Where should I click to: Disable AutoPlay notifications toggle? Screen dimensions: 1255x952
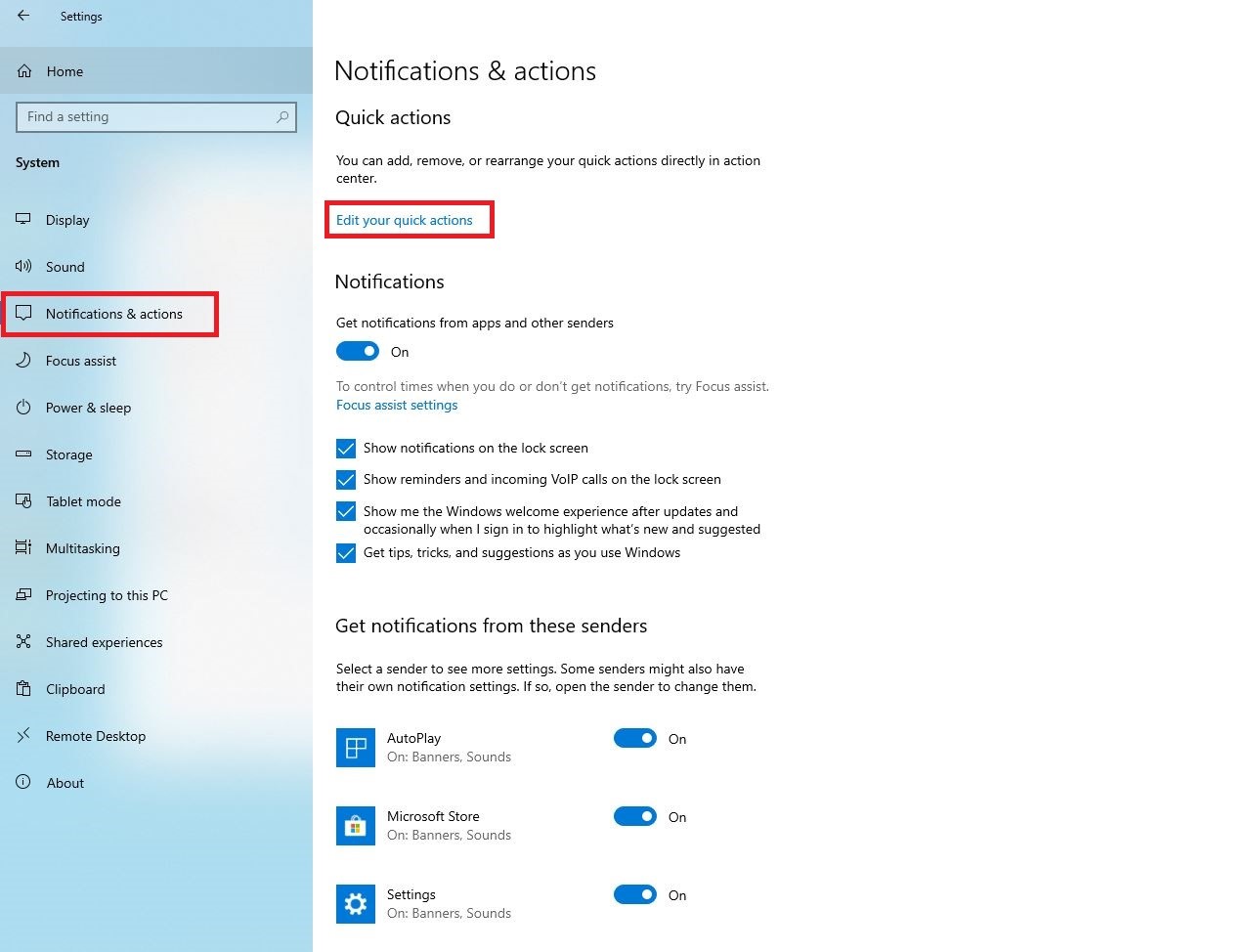(635, 739)
